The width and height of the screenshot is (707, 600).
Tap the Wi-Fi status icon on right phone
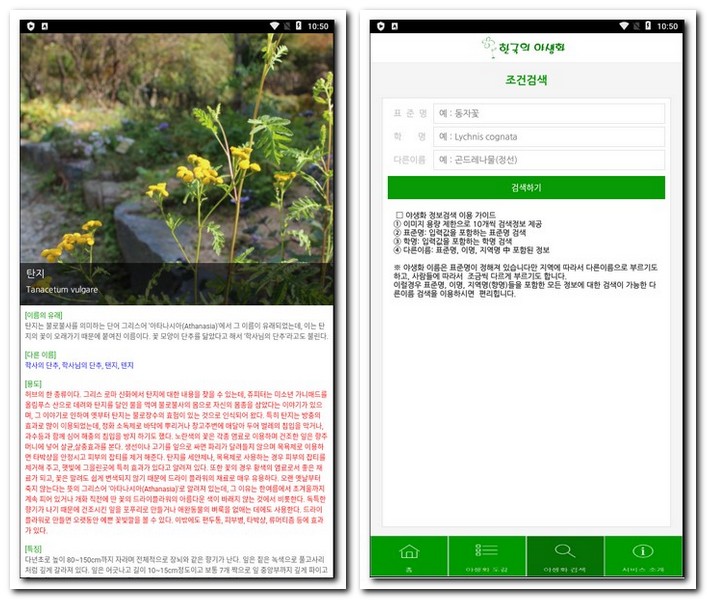pyautogui.click(x=624, y=25)
